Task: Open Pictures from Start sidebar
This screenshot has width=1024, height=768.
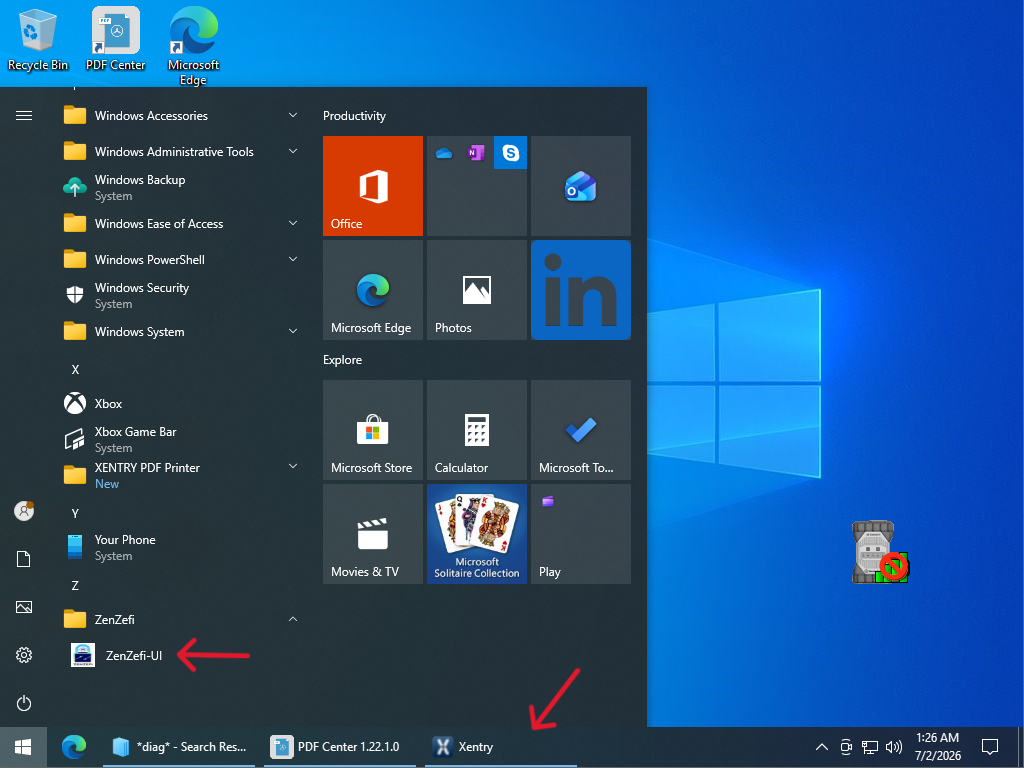Action: (x=24, y=607)
